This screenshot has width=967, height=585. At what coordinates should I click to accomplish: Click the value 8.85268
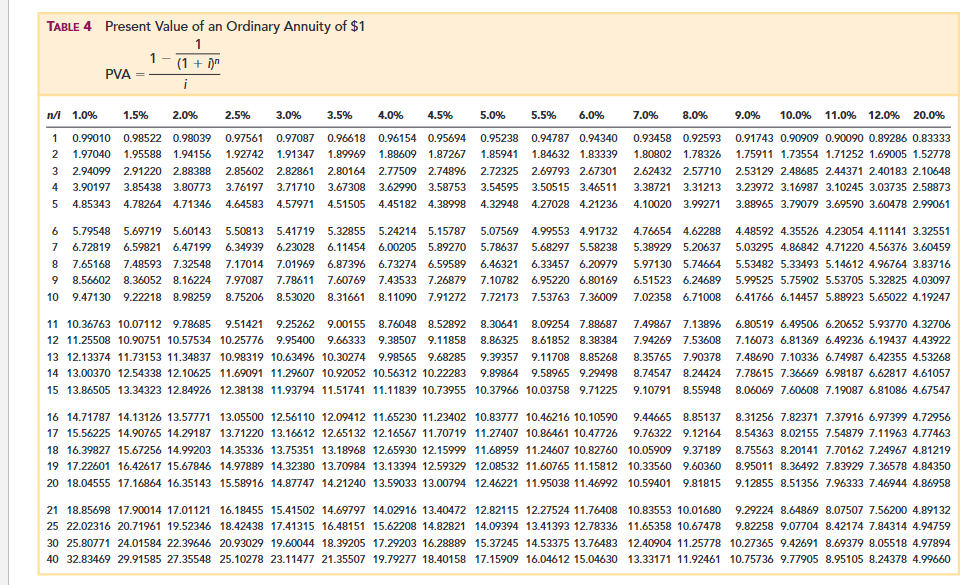[598, 357]
